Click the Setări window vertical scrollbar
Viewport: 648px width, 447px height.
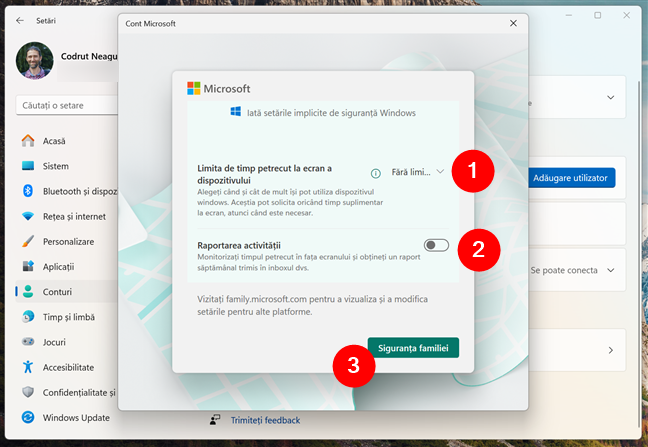coord(639,252)
